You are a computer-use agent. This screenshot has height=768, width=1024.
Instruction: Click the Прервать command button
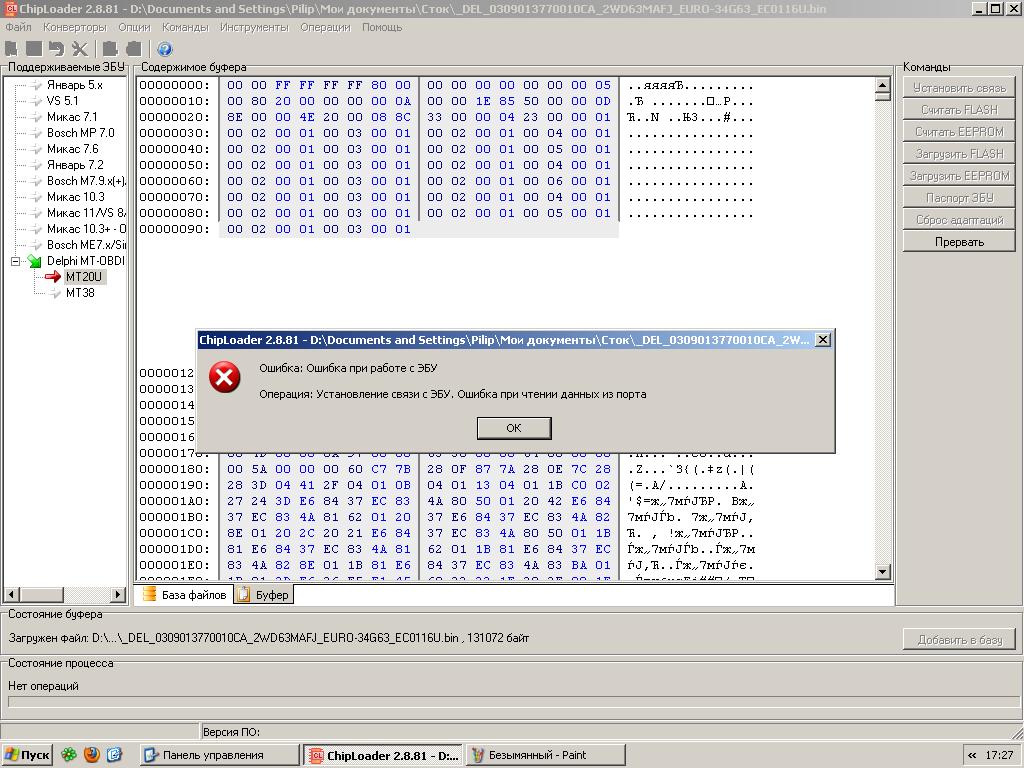[x=959, y=242]
